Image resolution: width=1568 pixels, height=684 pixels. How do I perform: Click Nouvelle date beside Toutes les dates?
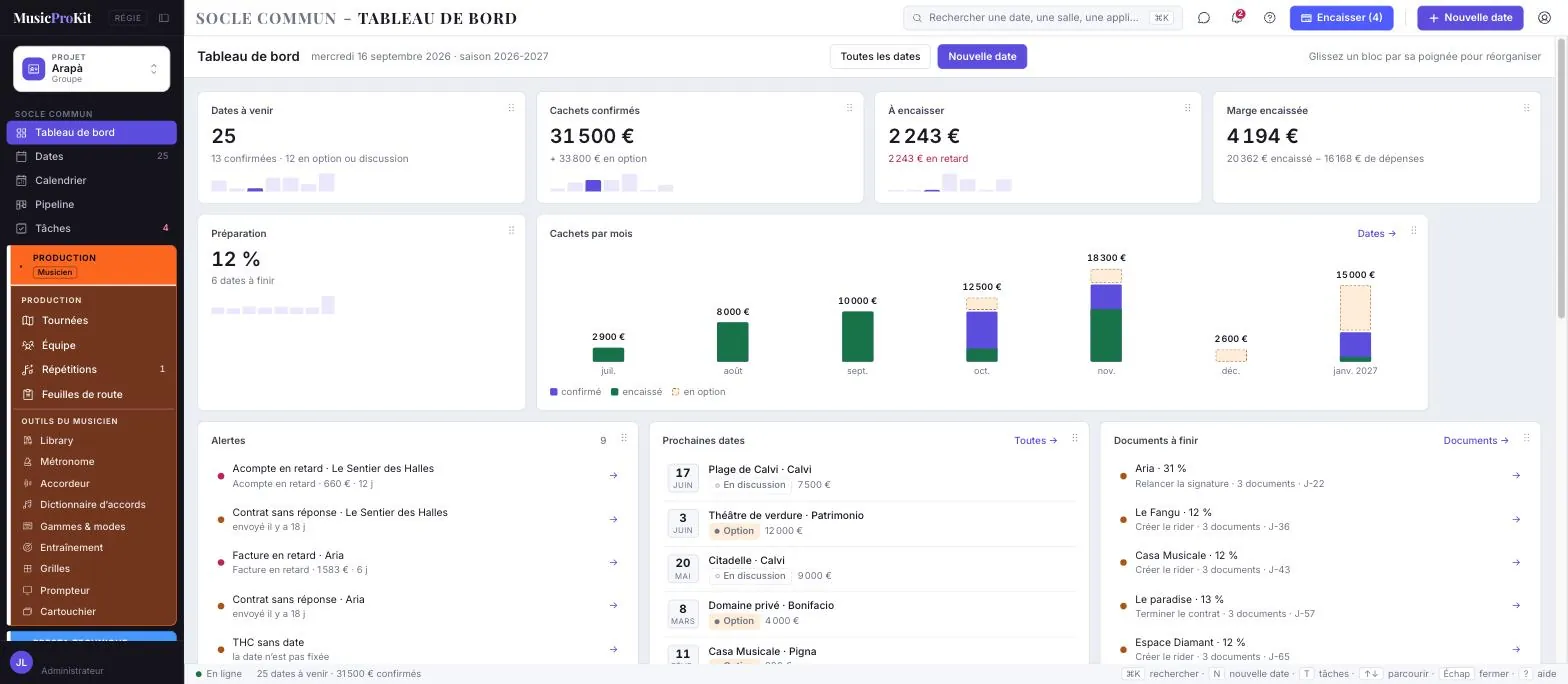point(982,57)
